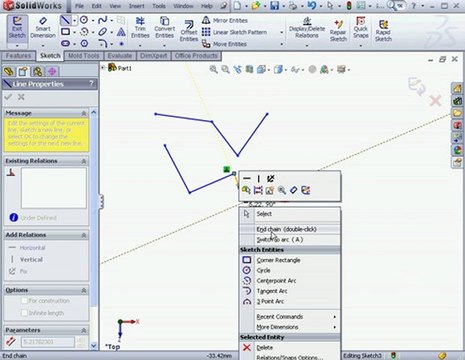This screenshot has height=360, width=465.
Task: Select the Smart Dimension tool
Action: pos(43,28)
